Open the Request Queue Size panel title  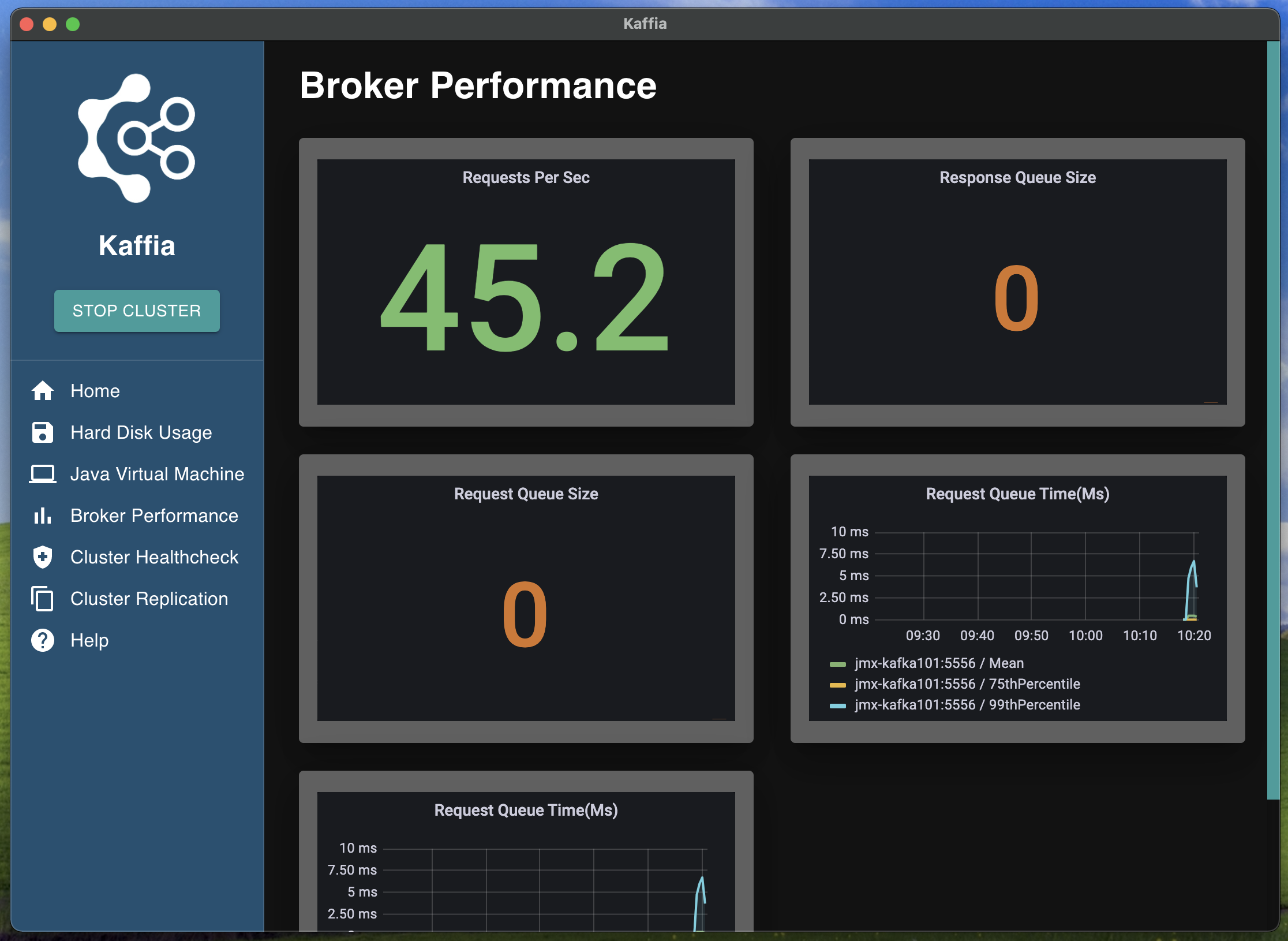[526, 494]
